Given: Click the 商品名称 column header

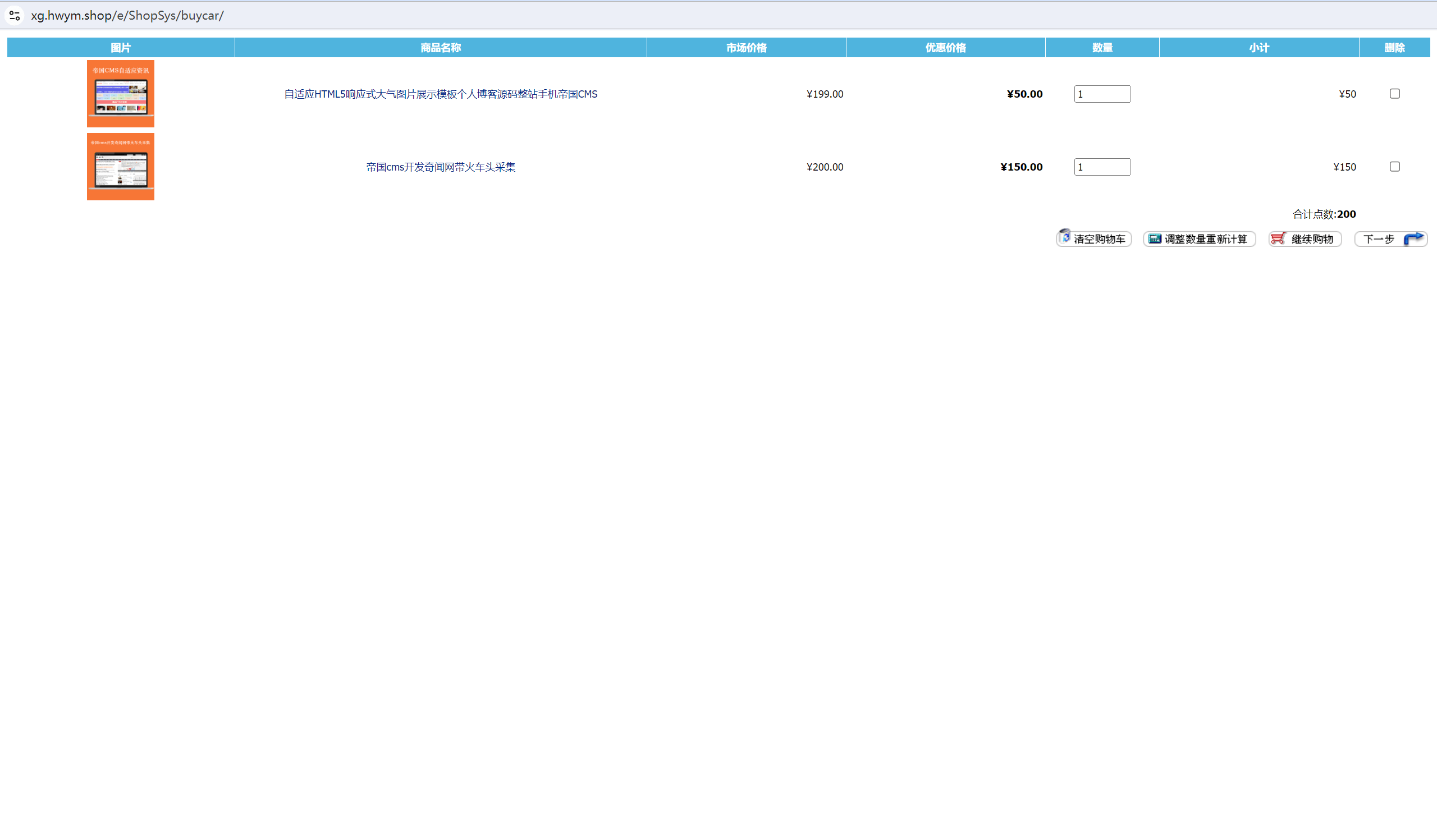Looking at the screenshot, I should coord(441,47).
